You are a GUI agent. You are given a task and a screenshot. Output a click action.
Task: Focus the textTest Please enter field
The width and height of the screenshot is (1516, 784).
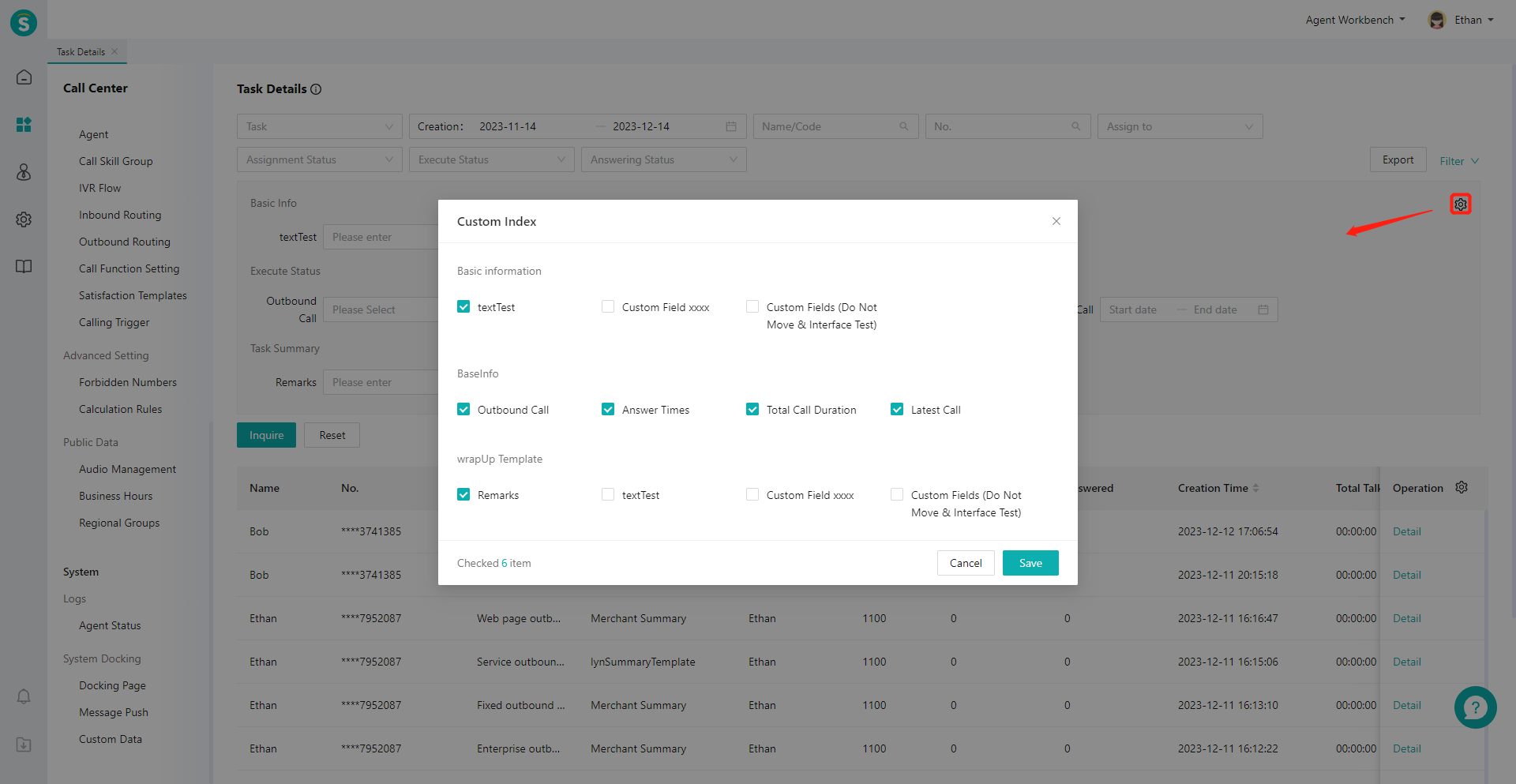tap(381, 237)
